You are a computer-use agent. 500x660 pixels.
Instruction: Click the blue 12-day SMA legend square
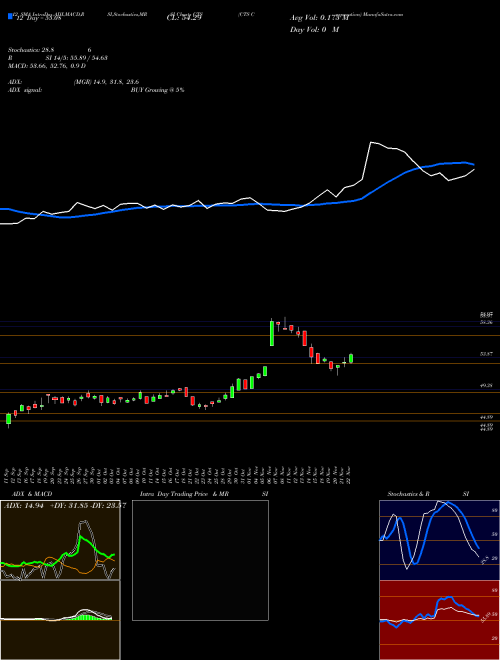tap(10, 17)
